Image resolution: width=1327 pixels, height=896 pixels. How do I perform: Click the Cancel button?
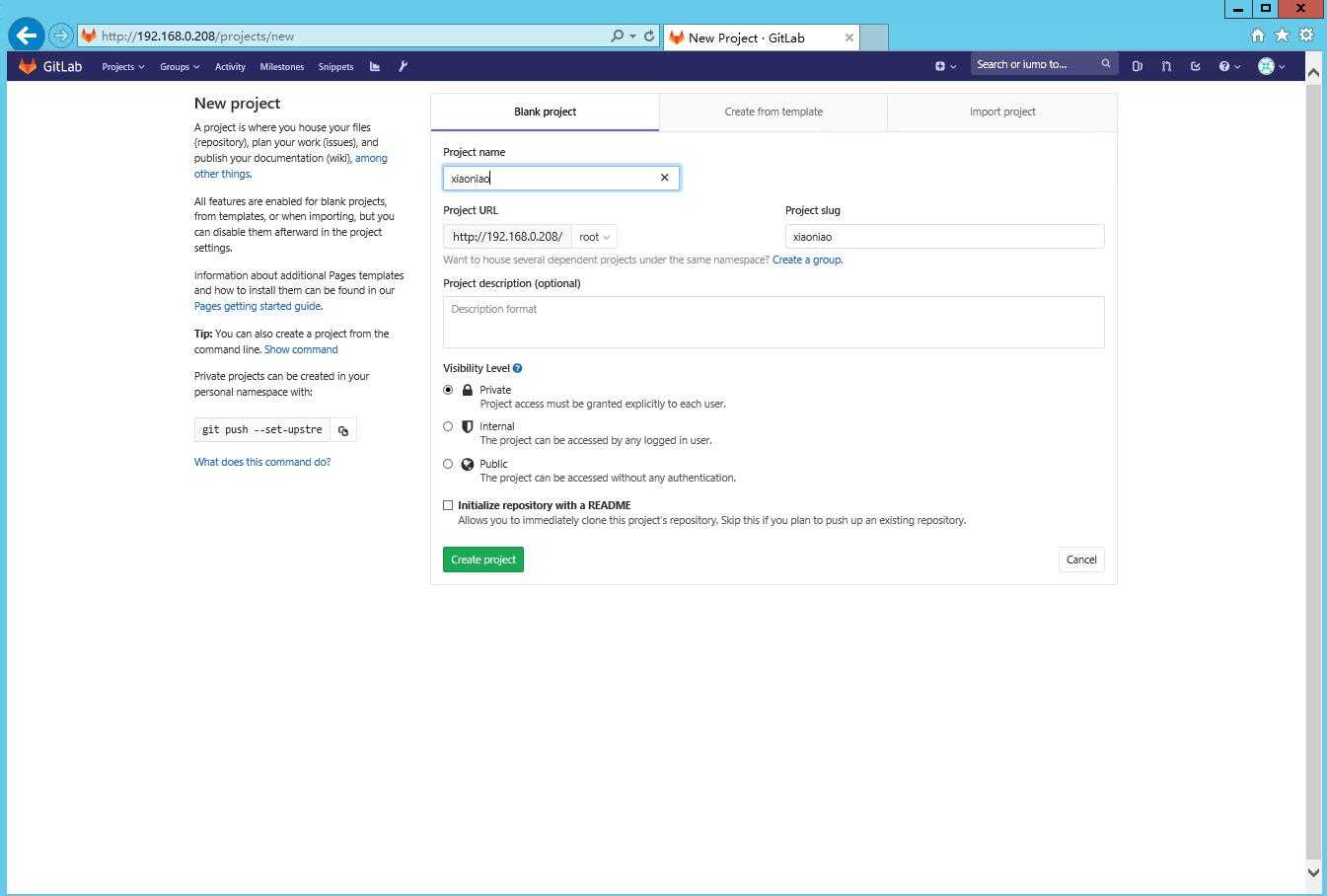tap(1081, 560)
